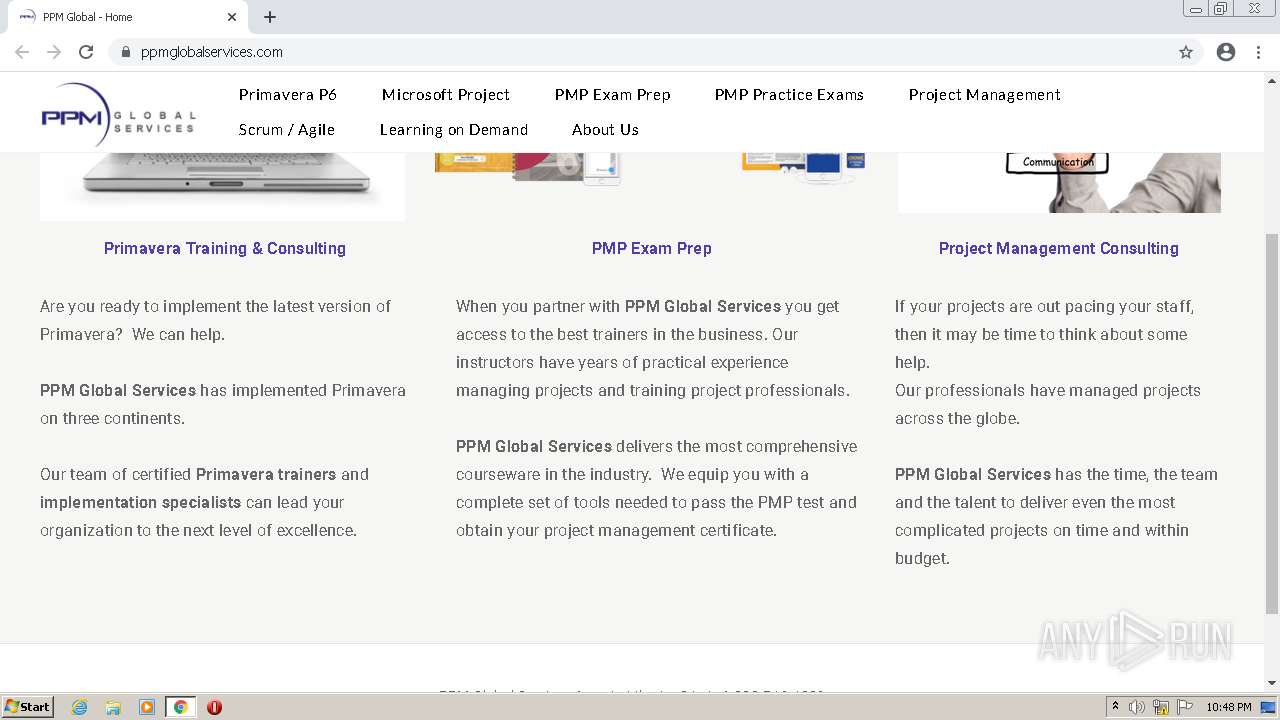Open the Learning on Demand menu item

click(454, 130)
